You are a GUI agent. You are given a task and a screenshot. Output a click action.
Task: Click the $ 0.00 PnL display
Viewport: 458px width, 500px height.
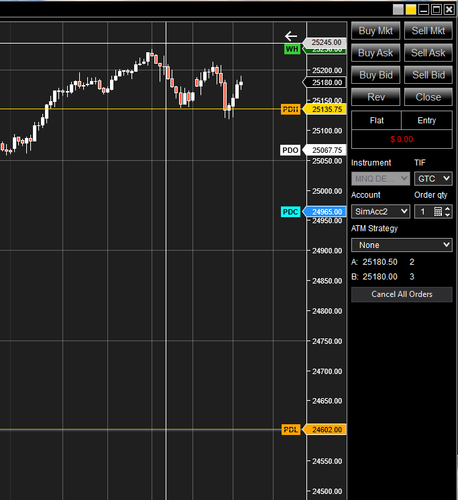coord(402,139)
